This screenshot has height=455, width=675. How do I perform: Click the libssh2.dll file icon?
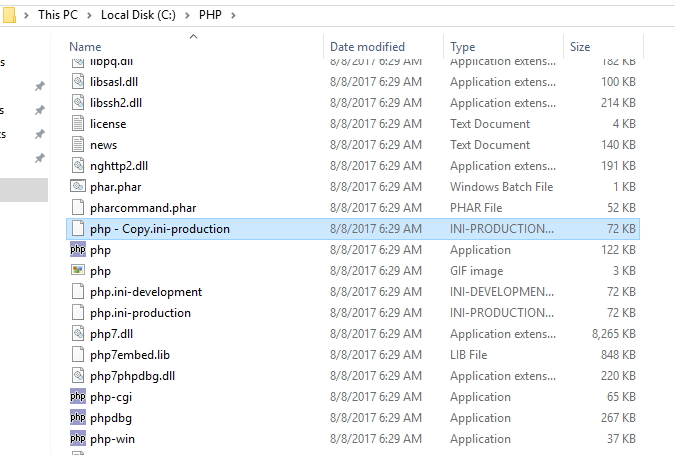click(78, 102)
